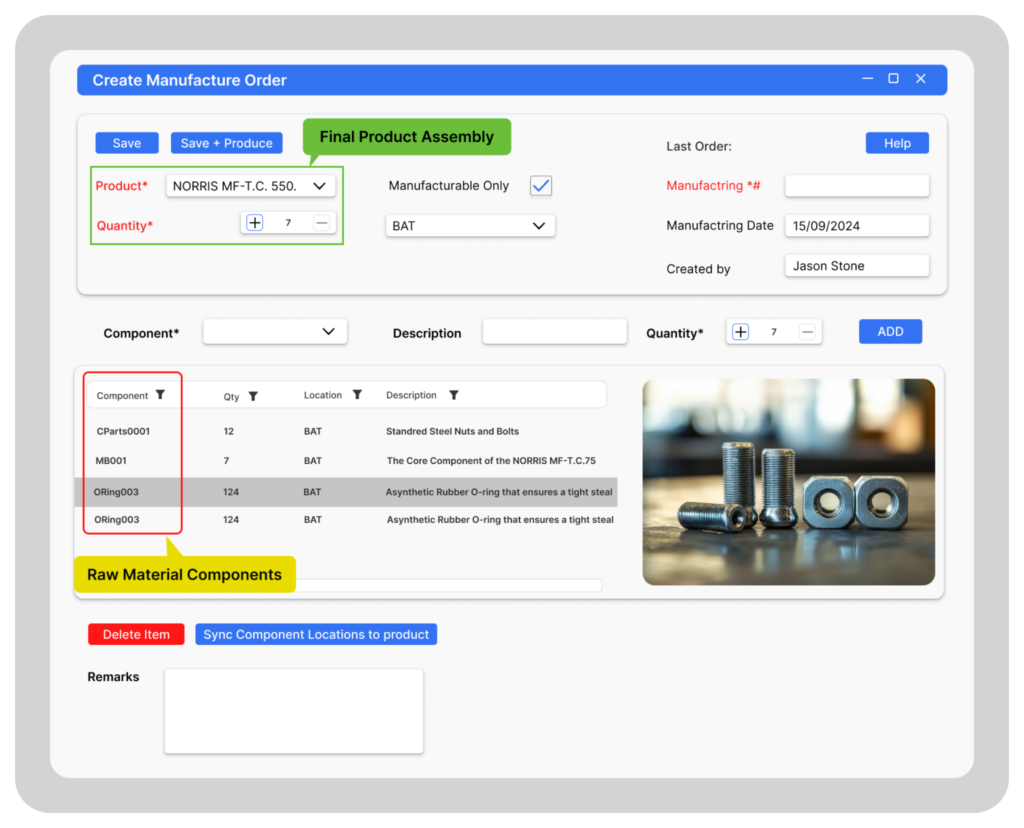Select the highlighted ORing003 row
The height and width of the screenshot is (828, 1024).
[x=346, y=492]
